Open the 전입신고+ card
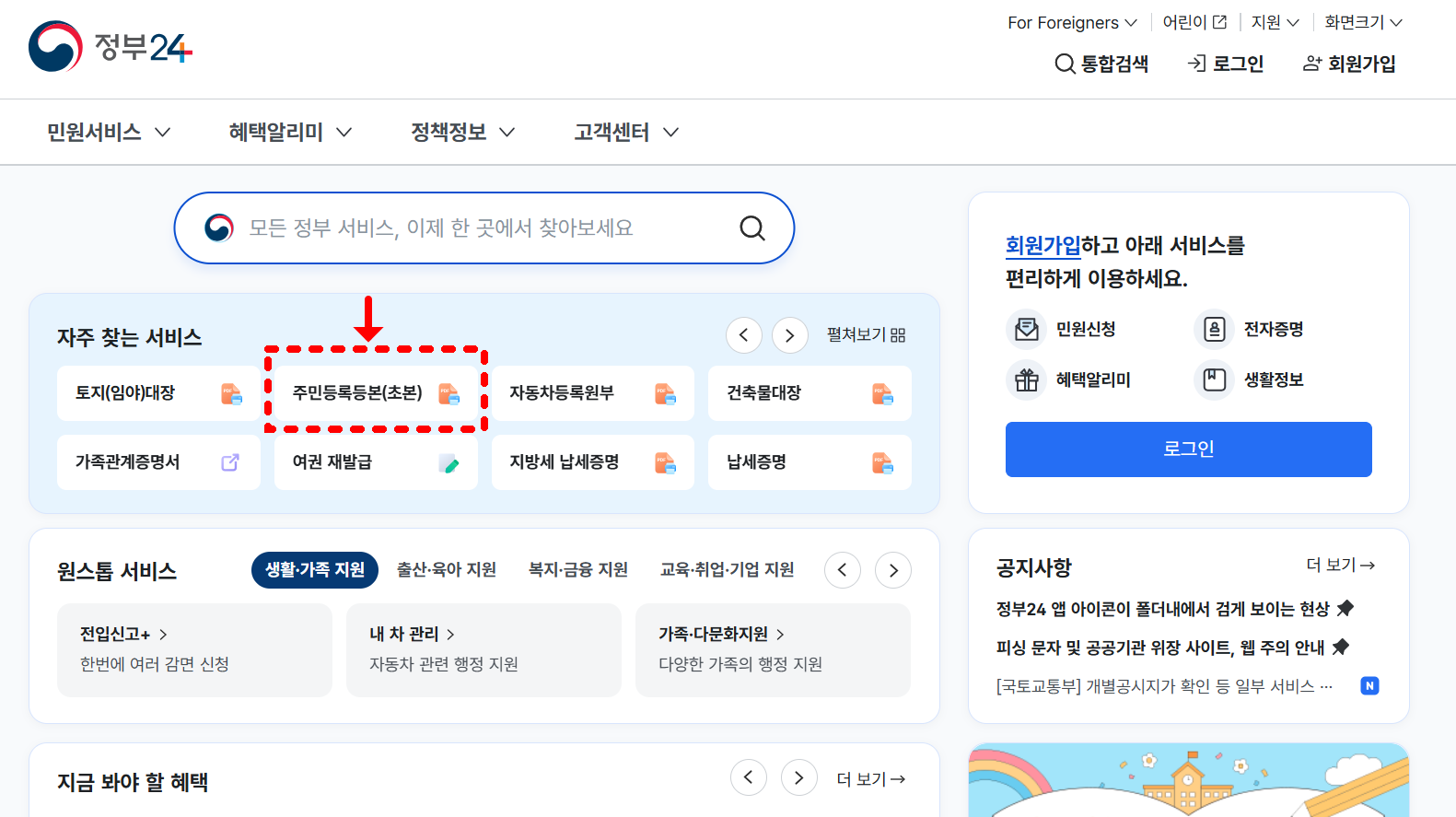The height and width of the screenshot is (817, 1456). click(x=194, y=650)
